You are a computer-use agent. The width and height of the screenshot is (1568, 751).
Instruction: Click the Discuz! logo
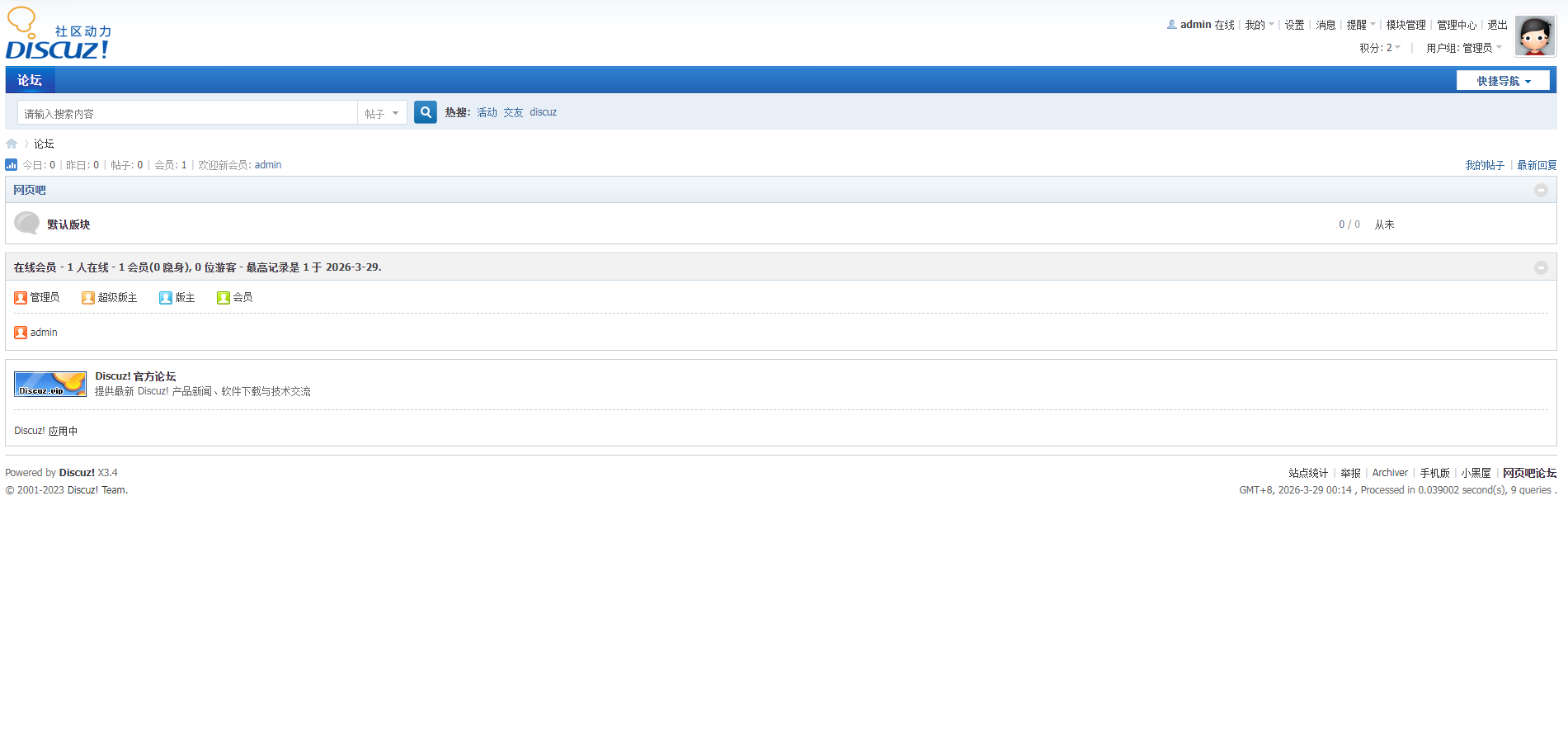click(58, 34)
